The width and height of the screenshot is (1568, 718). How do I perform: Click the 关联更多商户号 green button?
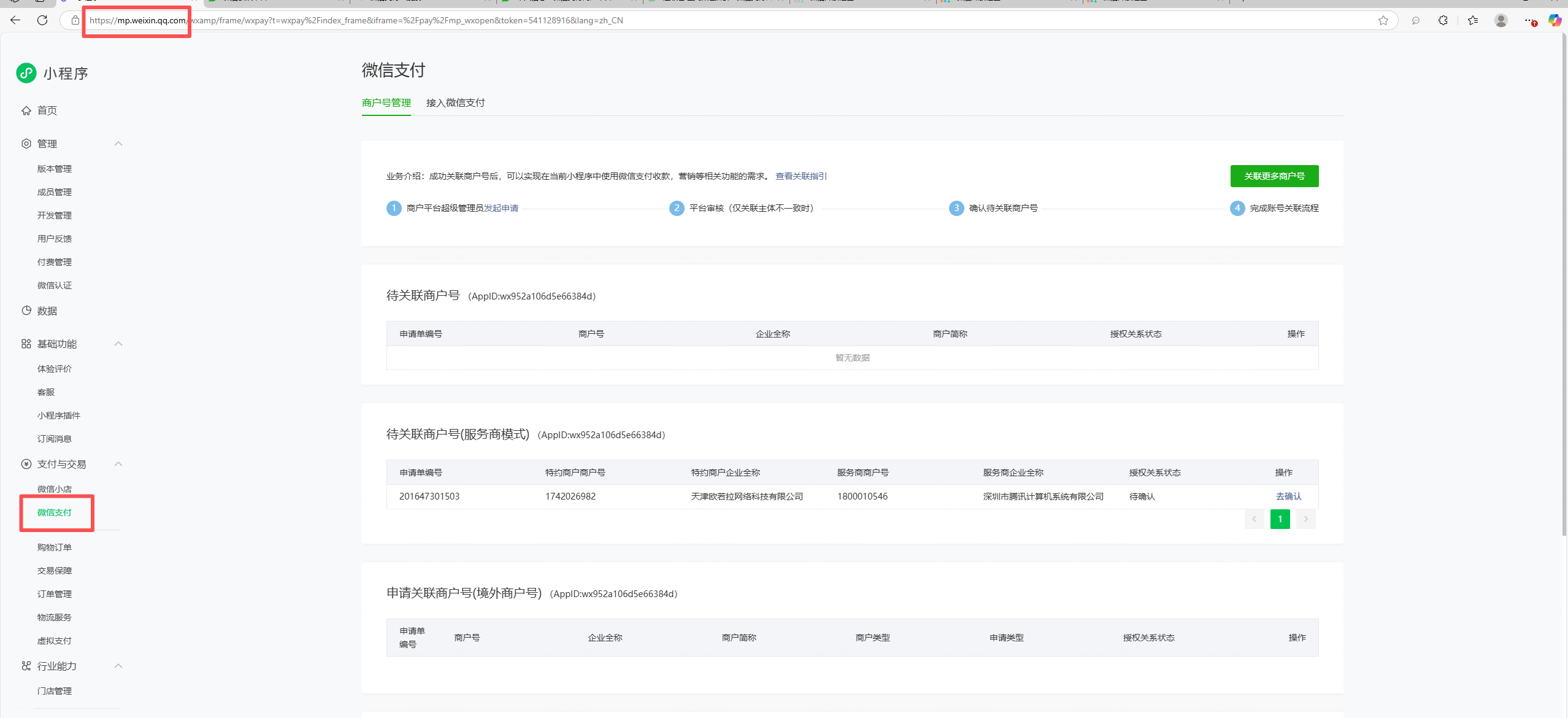coord(1274,176)
